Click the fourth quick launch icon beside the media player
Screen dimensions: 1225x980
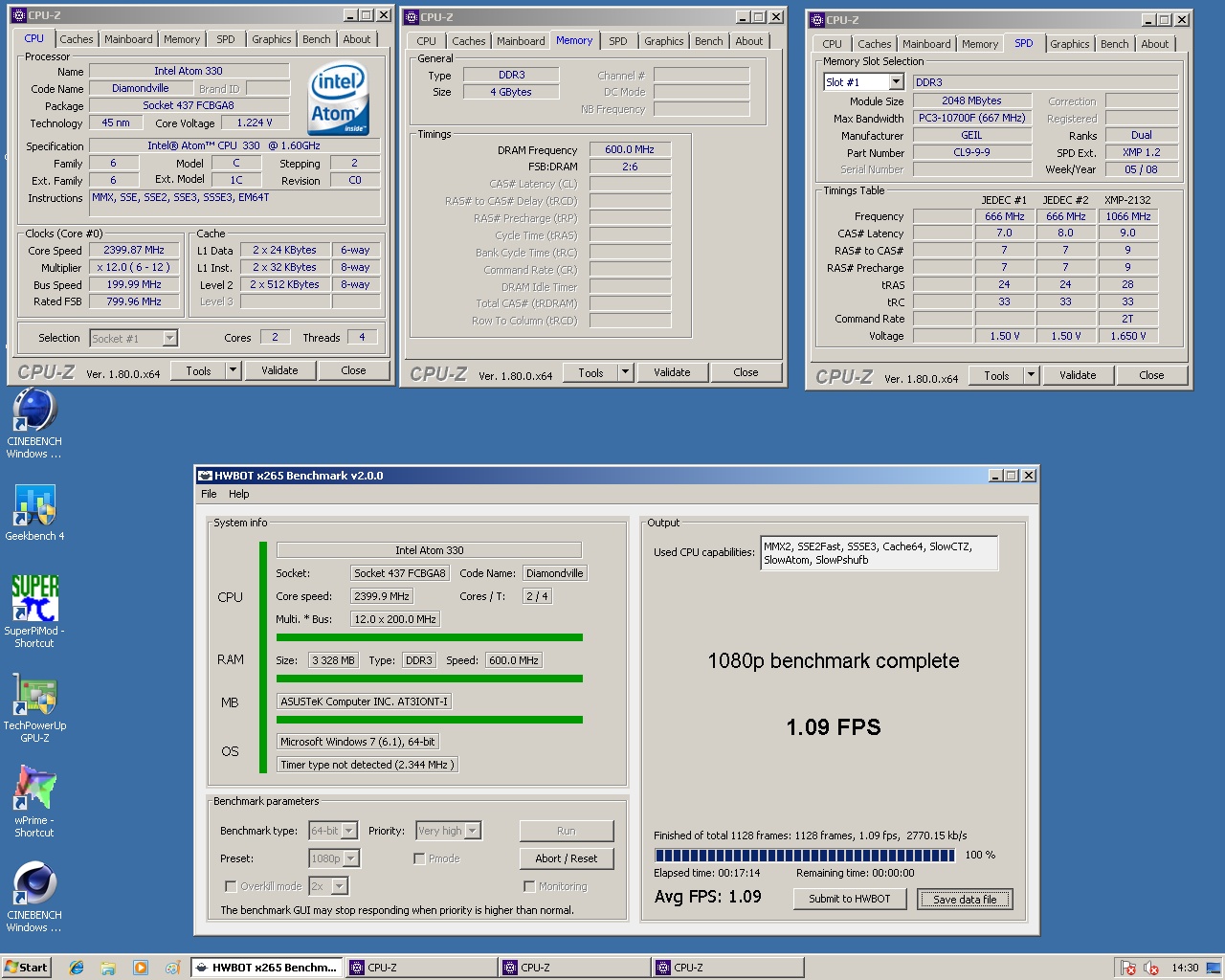(172, 968)
